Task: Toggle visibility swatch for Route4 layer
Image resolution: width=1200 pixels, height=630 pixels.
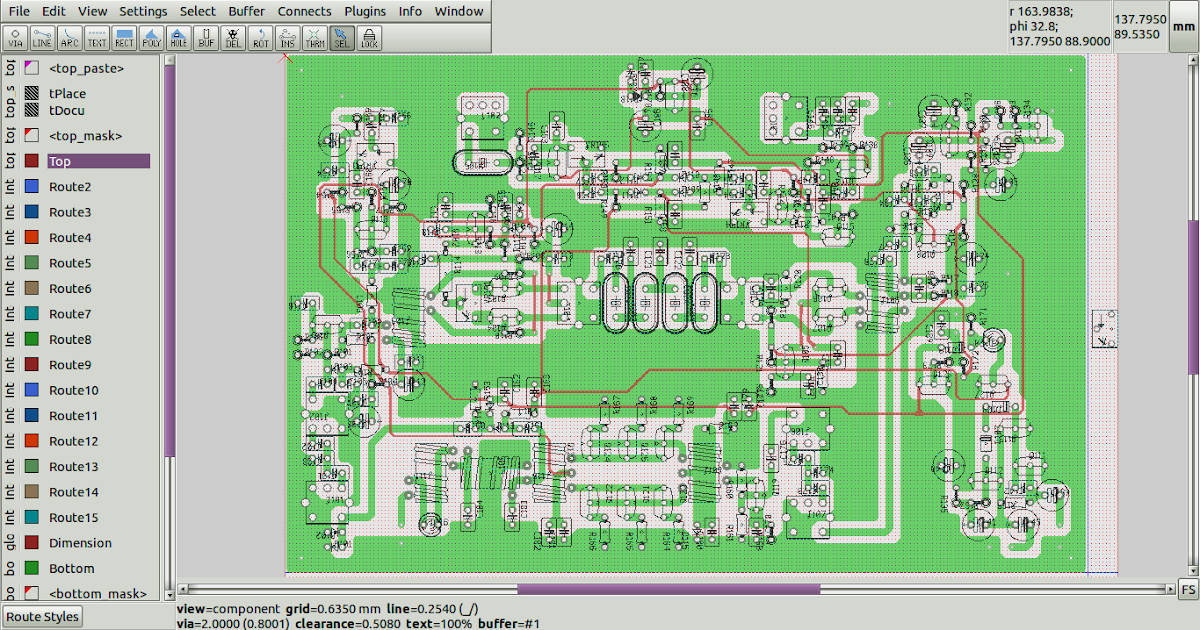Action: [x=31, y=238]
